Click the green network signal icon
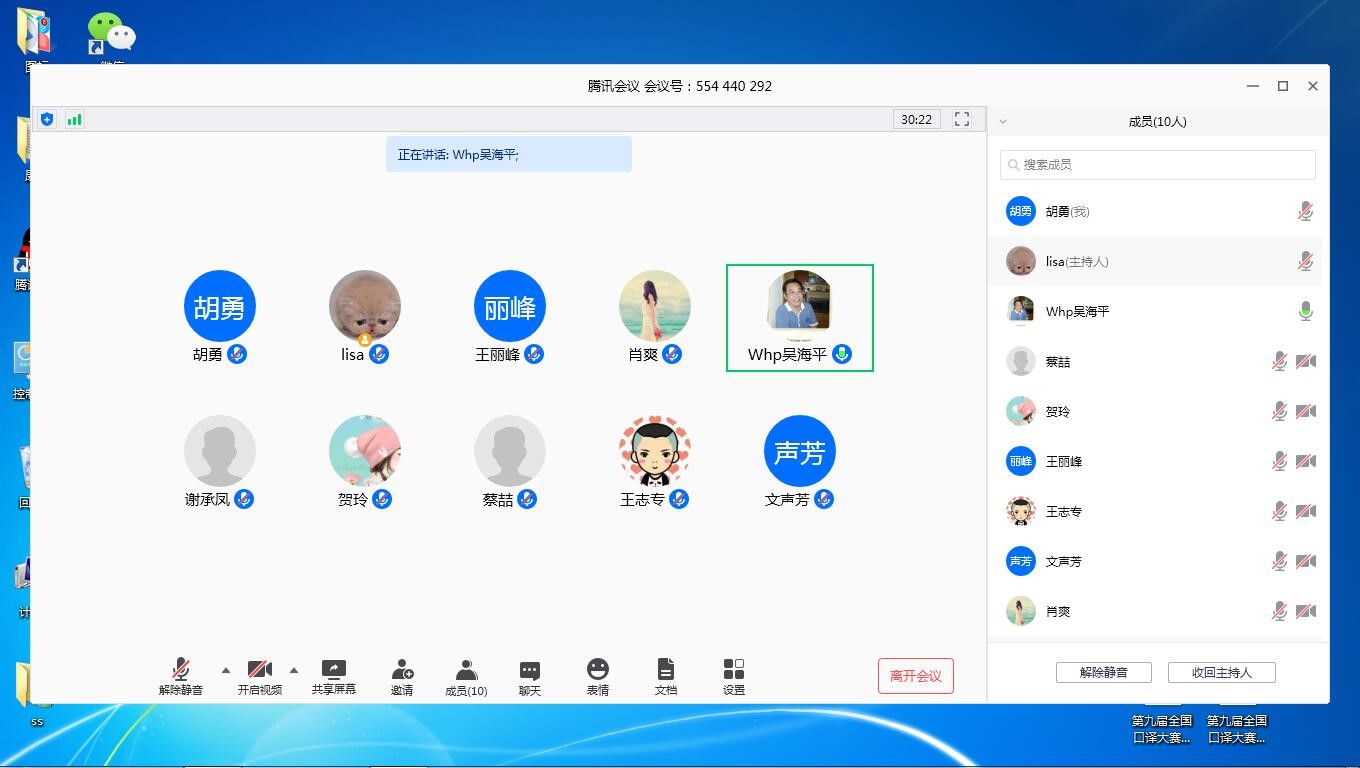1360x768 pixels. point(75,120)
